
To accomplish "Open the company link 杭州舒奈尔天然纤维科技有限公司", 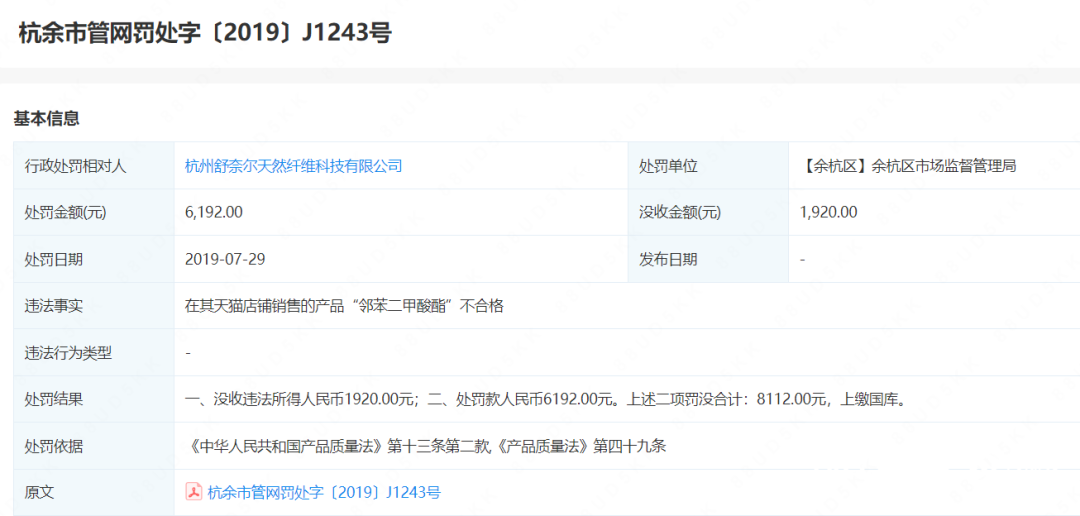I will pos(293,166).
